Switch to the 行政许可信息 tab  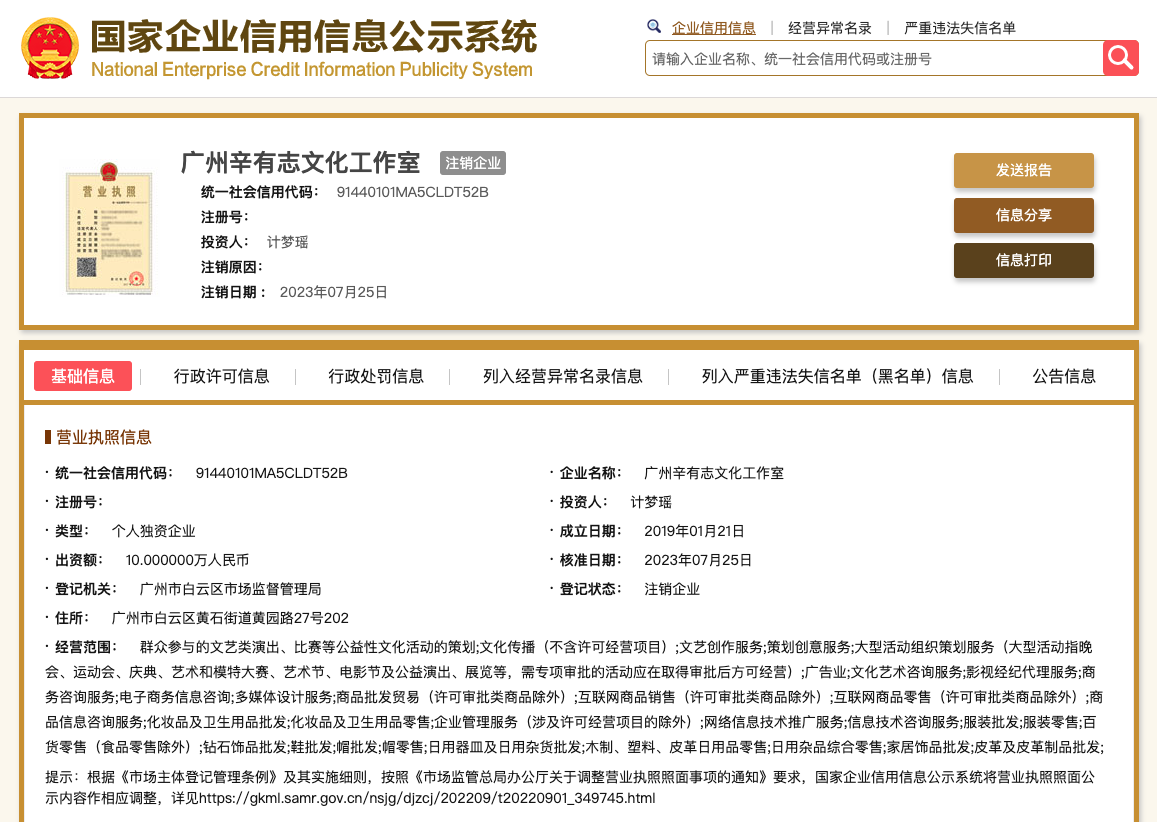point(221,376)
